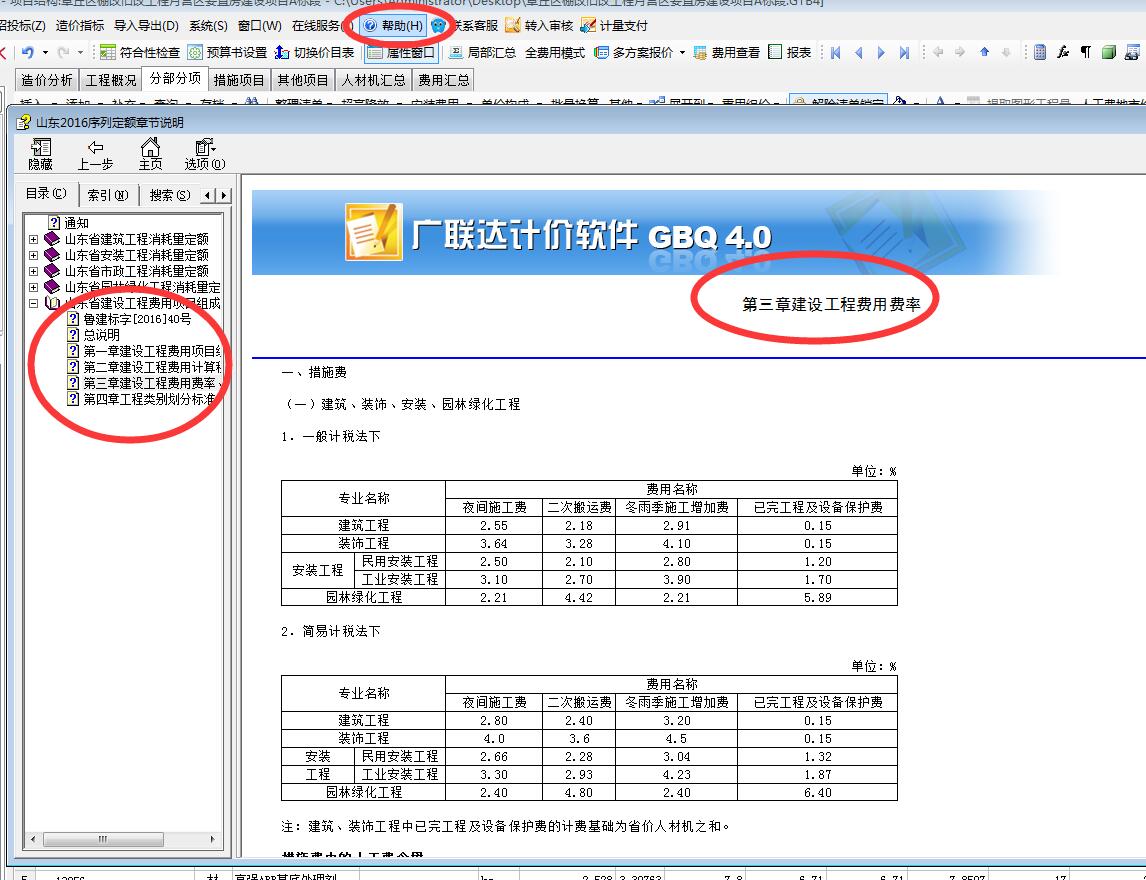Click the blue 联系客服 mascot icon

pyautogui.click(x=439, y=26)
